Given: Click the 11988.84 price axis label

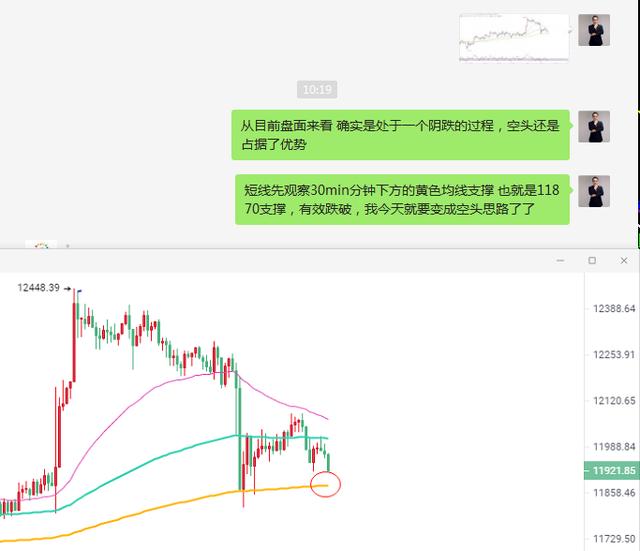Looking at the screenshot, I should 614,447.
